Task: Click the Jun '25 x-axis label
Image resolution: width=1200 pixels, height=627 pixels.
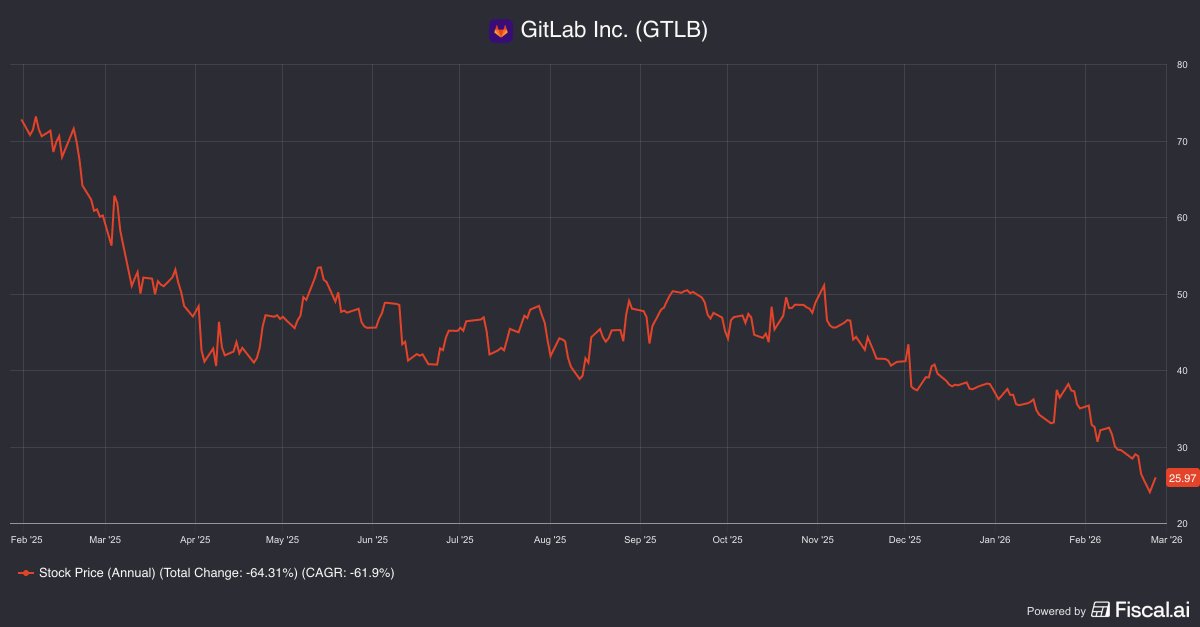Action: (x=372, y=539)
